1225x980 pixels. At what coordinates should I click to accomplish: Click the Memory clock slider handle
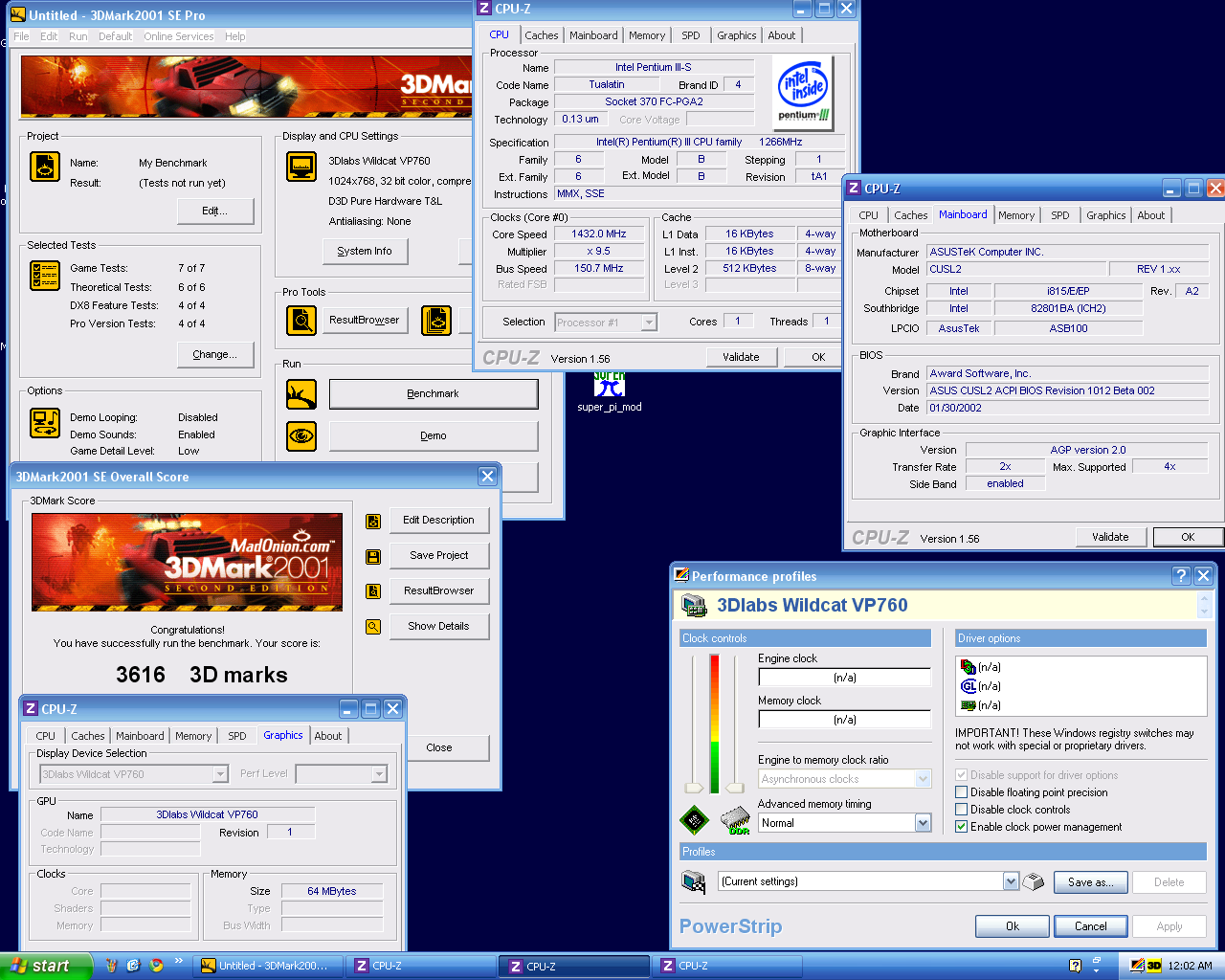[735, 788]
